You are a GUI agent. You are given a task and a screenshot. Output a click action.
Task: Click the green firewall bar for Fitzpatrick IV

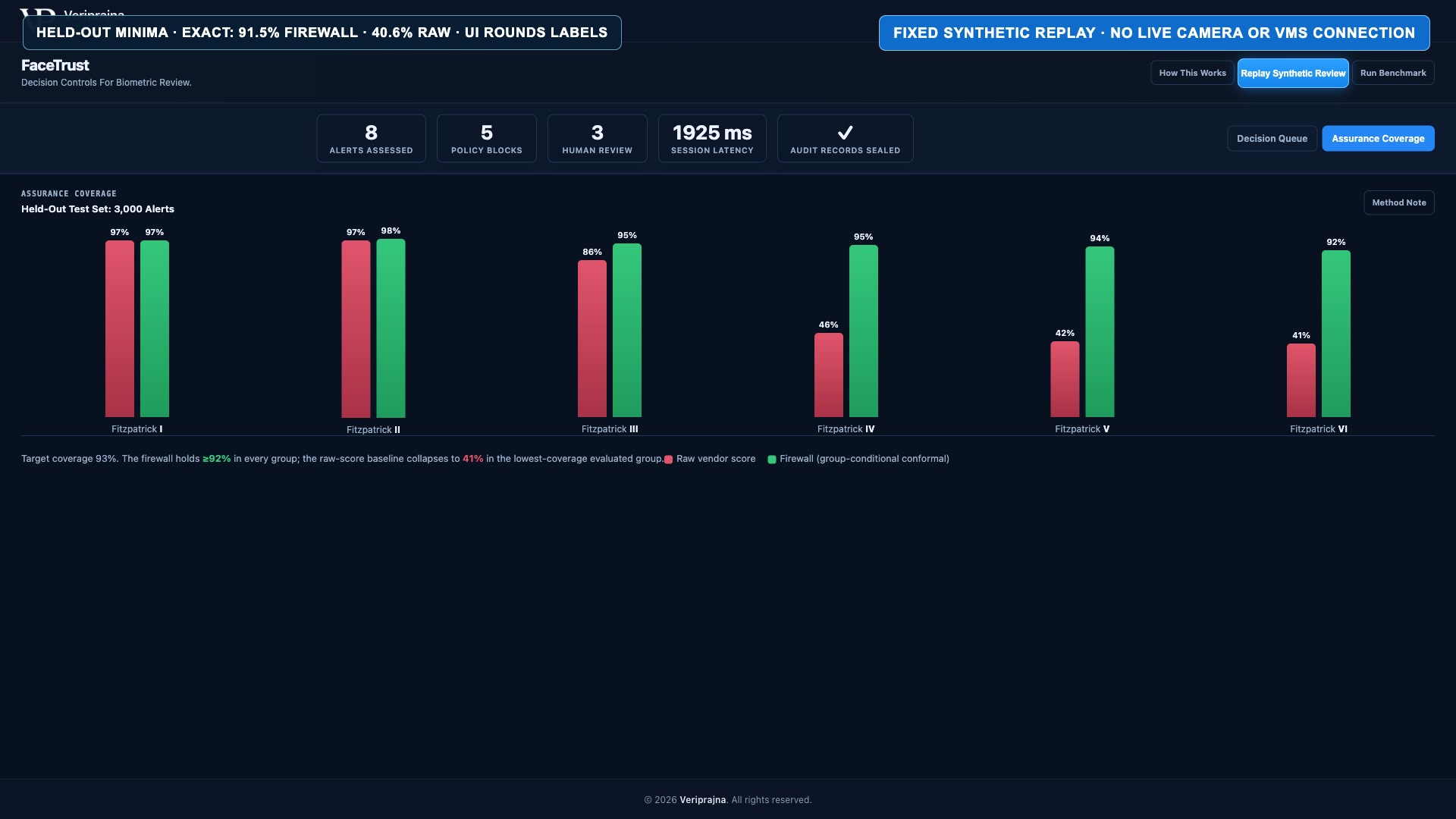point(864,331)
